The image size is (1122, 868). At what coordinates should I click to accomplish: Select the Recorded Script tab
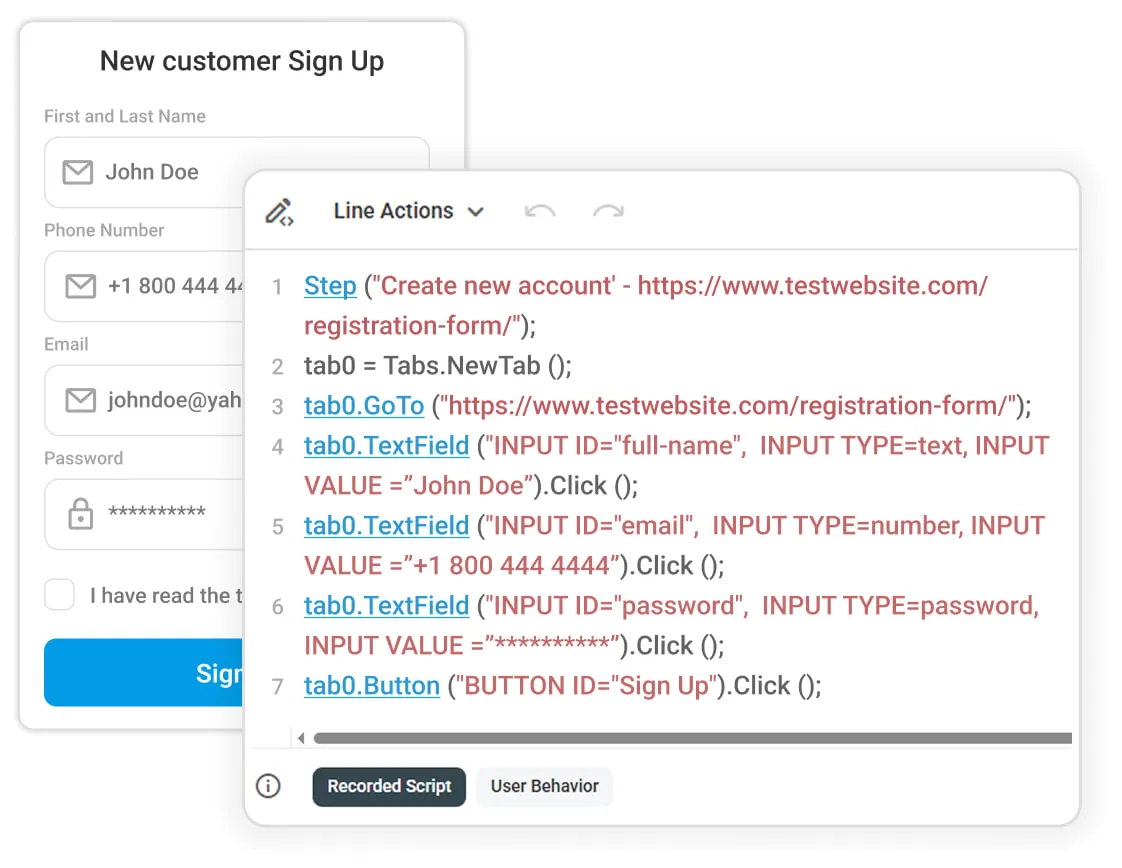coord(388,787)
